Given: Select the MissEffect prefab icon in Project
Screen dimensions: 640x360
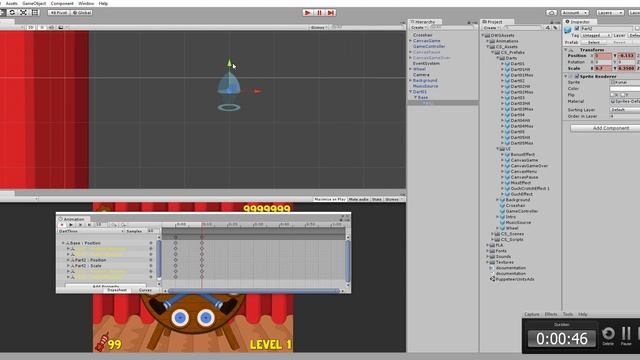Looking at the screenshot, I should pos(507,183).
